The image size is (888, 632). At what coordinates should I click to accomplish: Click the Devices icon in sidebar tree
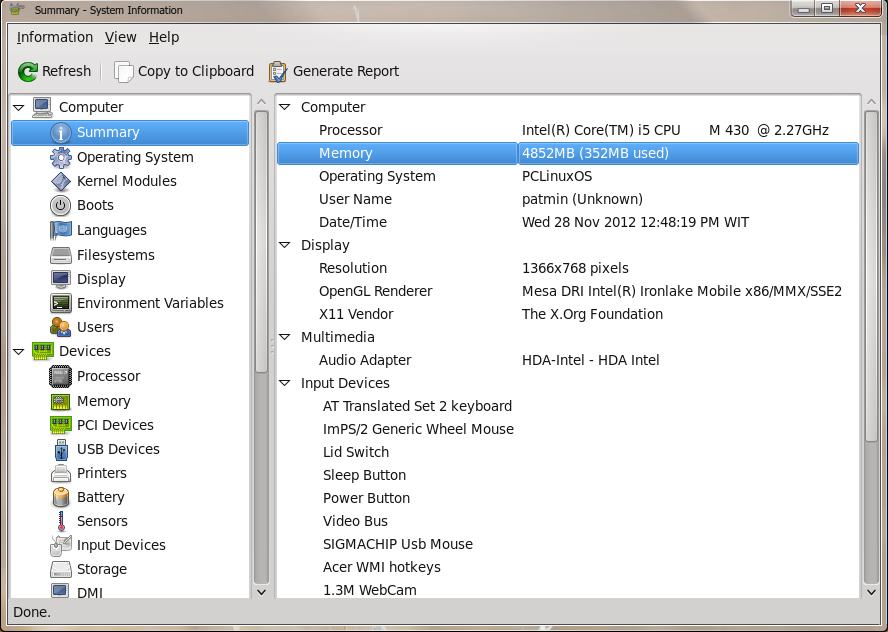[x=42, y=351]
